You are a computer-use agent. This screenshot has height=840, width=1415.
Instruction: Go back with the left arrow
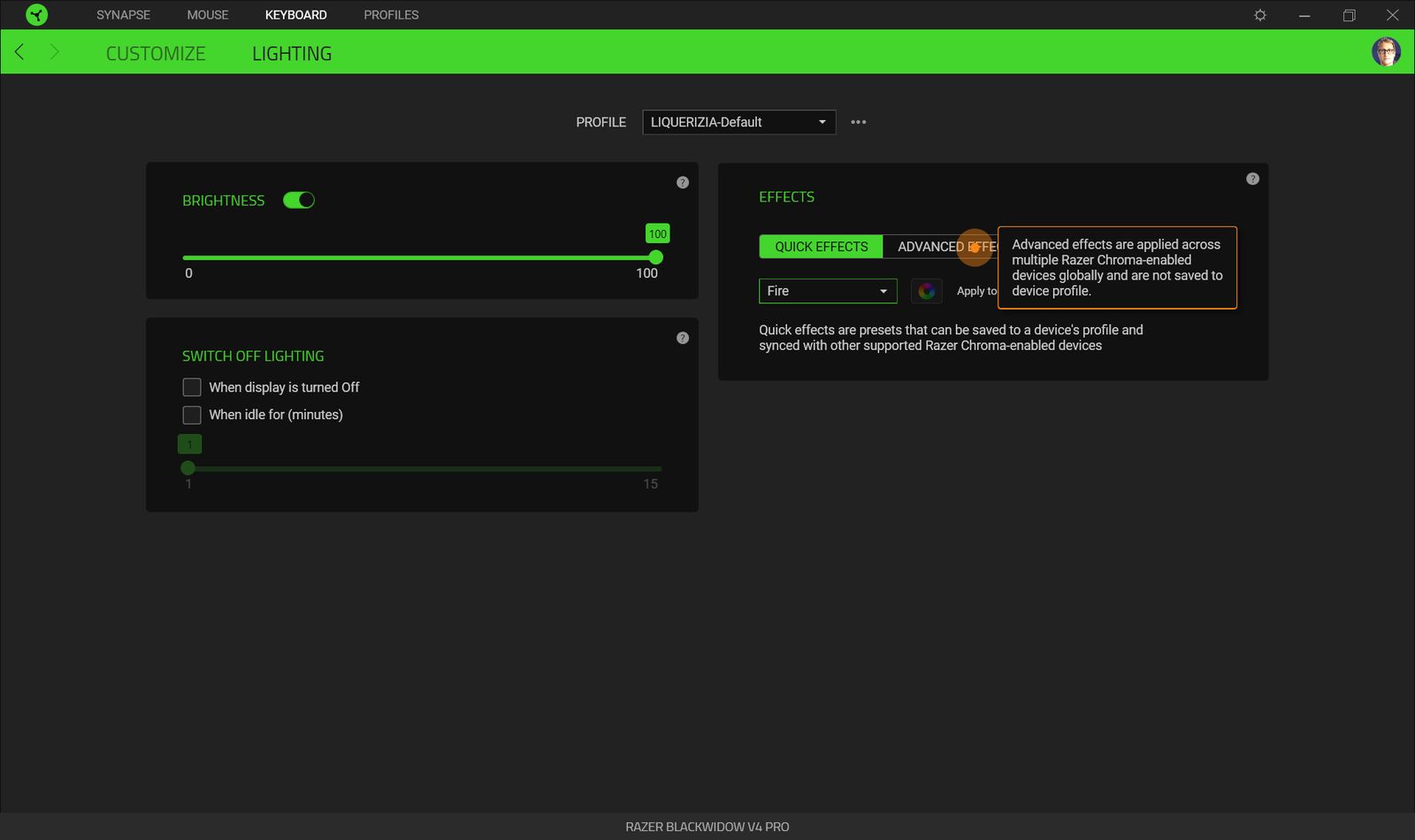(19, 52)
